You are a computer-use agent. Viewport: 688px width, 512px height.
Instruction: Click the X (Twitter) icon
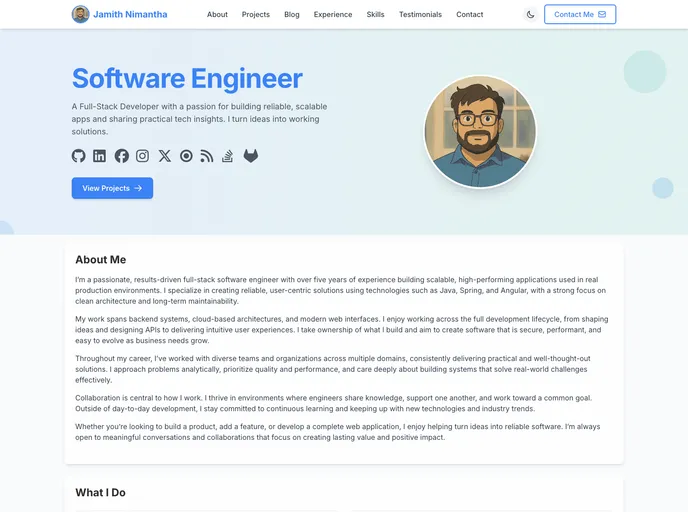165,156
